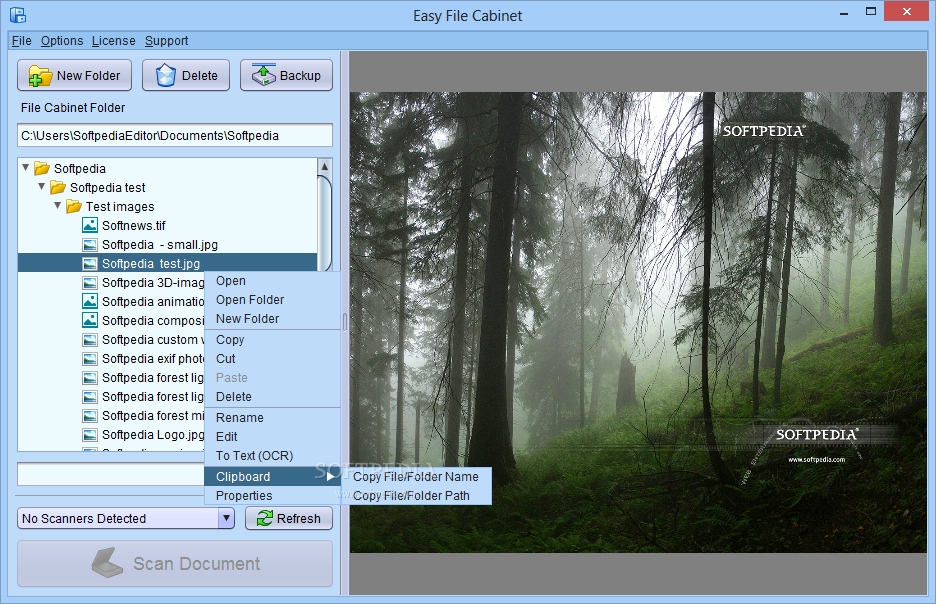Click the Delete button with recycle bin
Image resolution: width=936 pixels, height=604 pixels.
click(x=186, y=75)
